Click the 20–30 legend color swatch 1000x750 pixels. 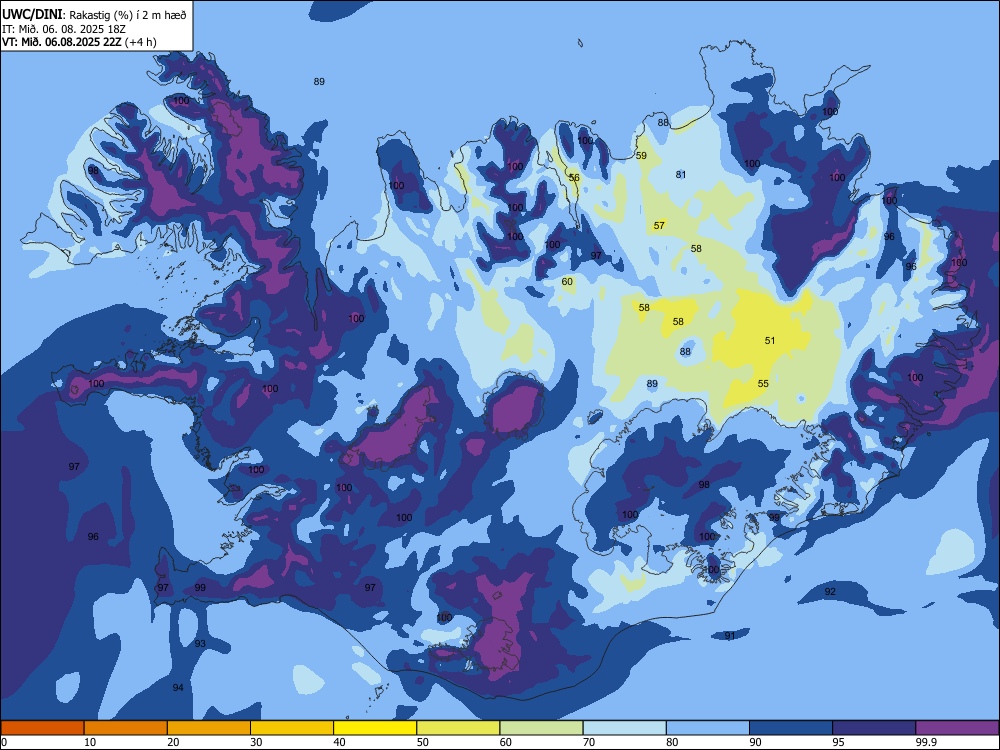[209, 728]
